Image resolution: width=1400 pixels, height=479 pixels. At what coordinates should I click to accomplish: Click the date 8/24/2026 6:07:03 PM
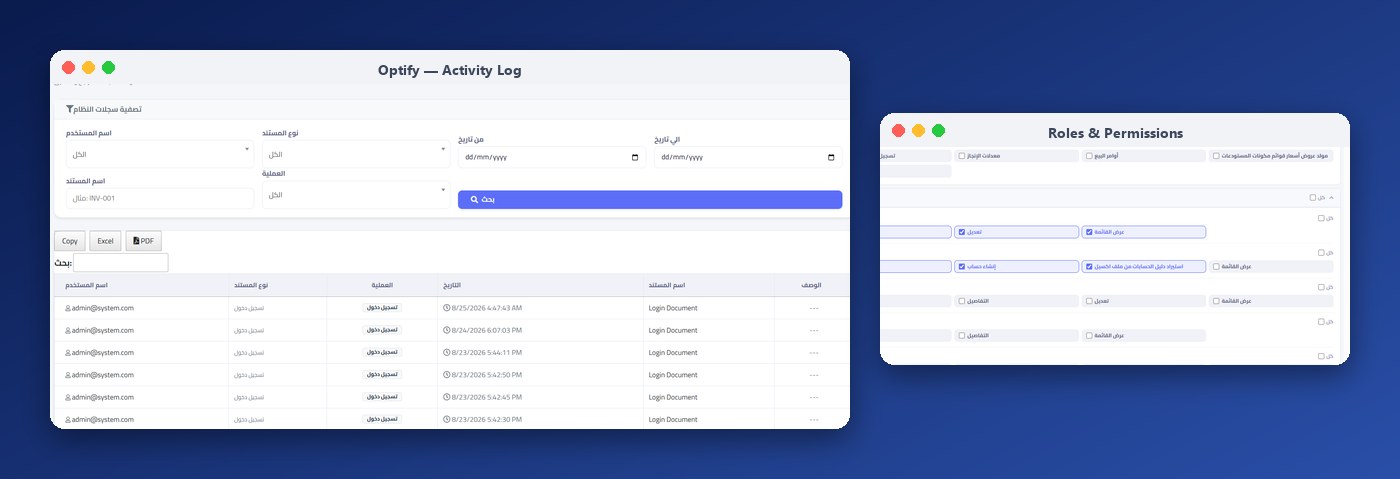coord(486,330)
